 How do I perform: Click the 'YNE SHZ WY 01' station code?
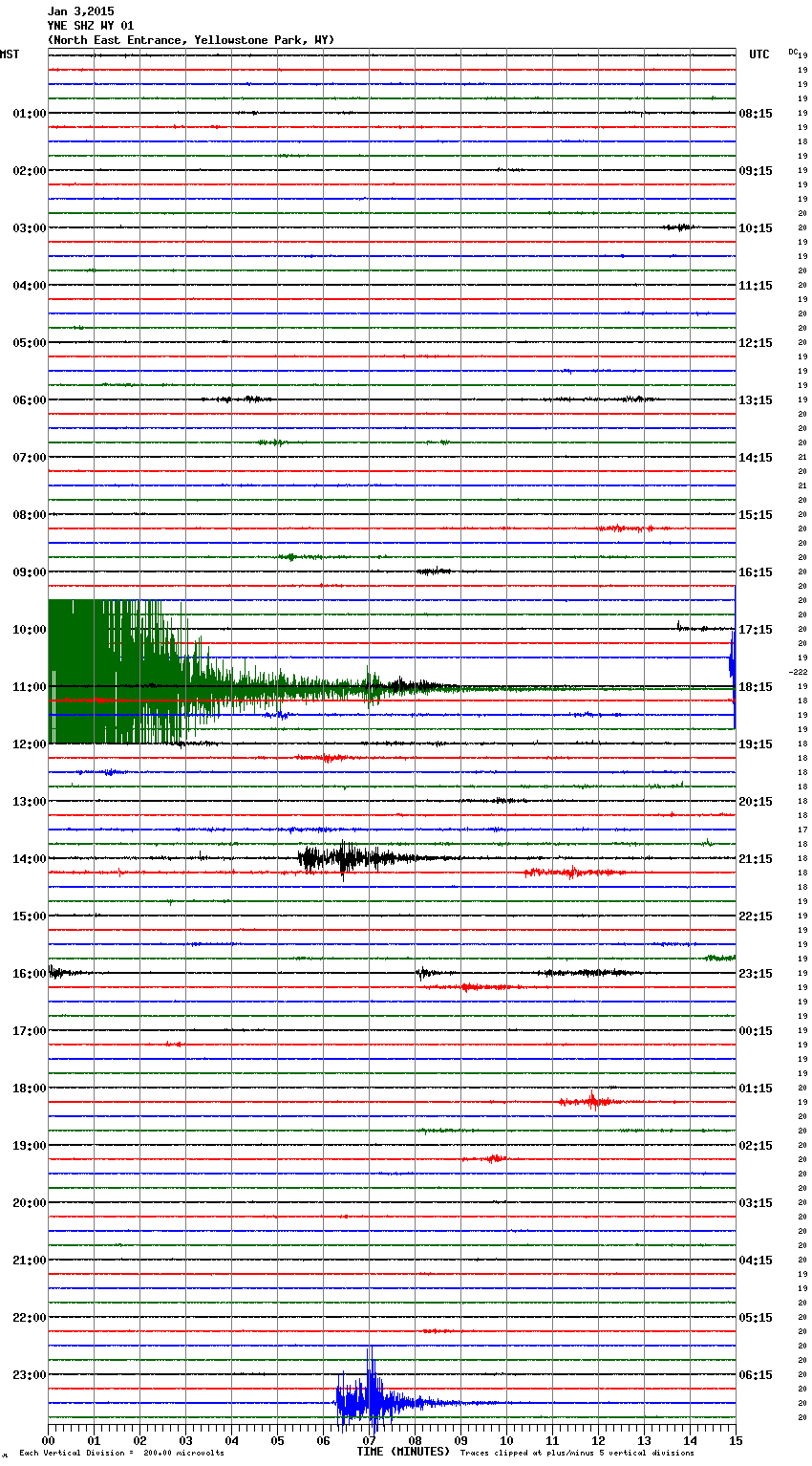coord(91,26)
